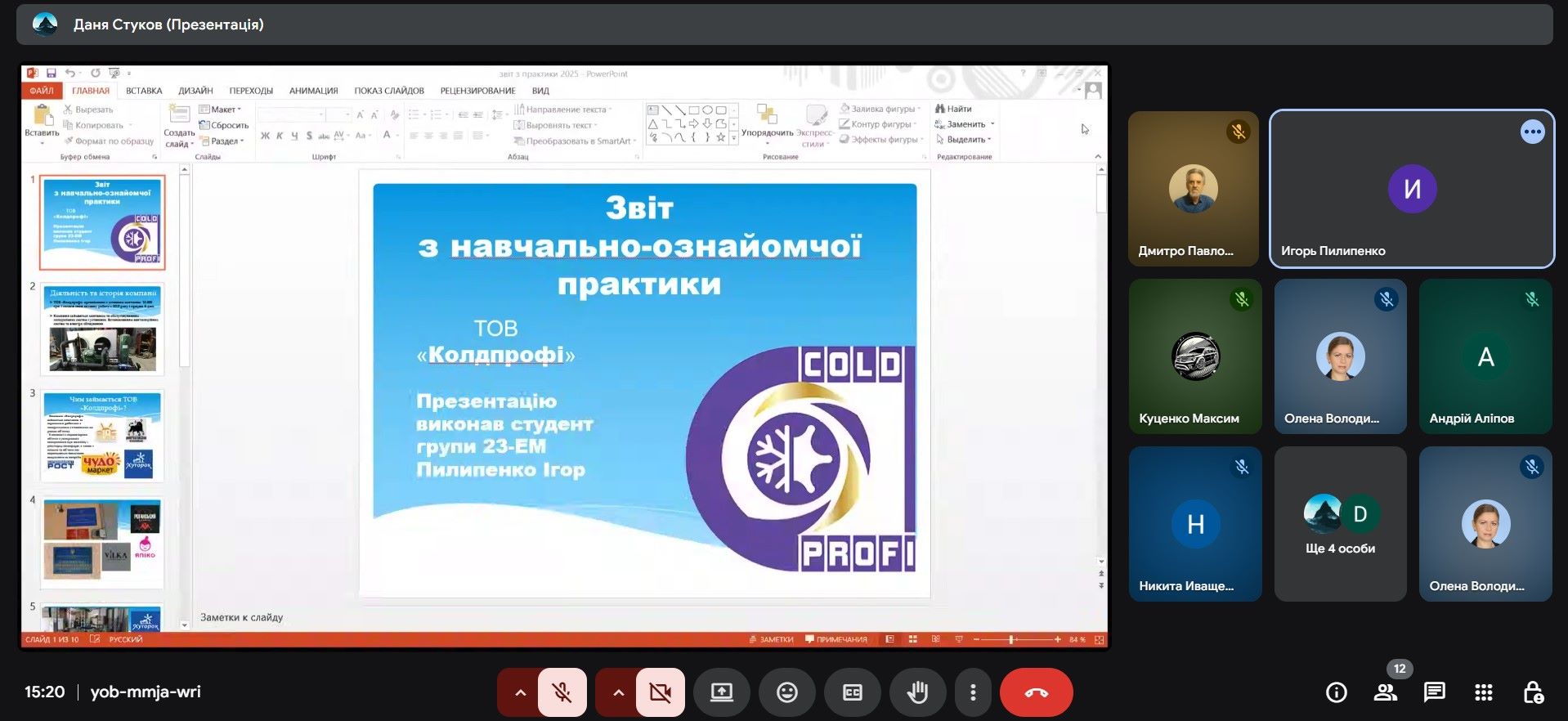Open the АНИМАЦИЯ ribbon tab
The image size is (1568, 721).
pyautogui.click(x=313, y=91)
